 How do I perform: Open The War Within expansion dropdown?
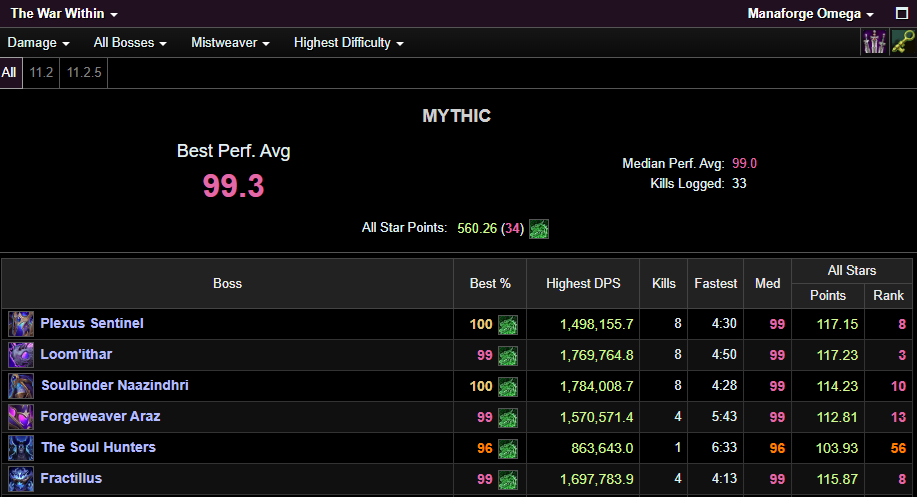64,14
